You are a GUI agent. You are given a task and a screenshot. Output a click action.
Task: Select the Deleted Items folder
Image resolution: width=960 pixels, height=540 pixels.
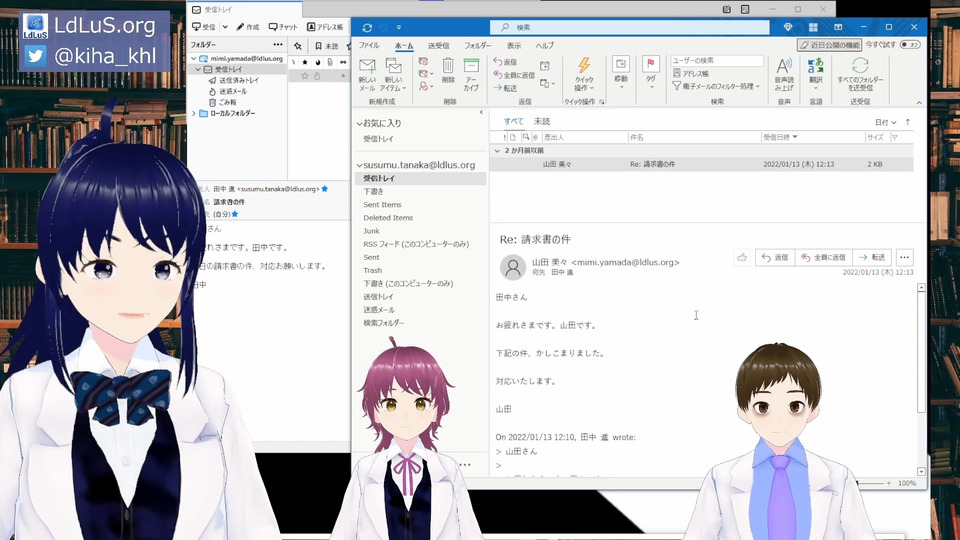(x=388, y=218)
